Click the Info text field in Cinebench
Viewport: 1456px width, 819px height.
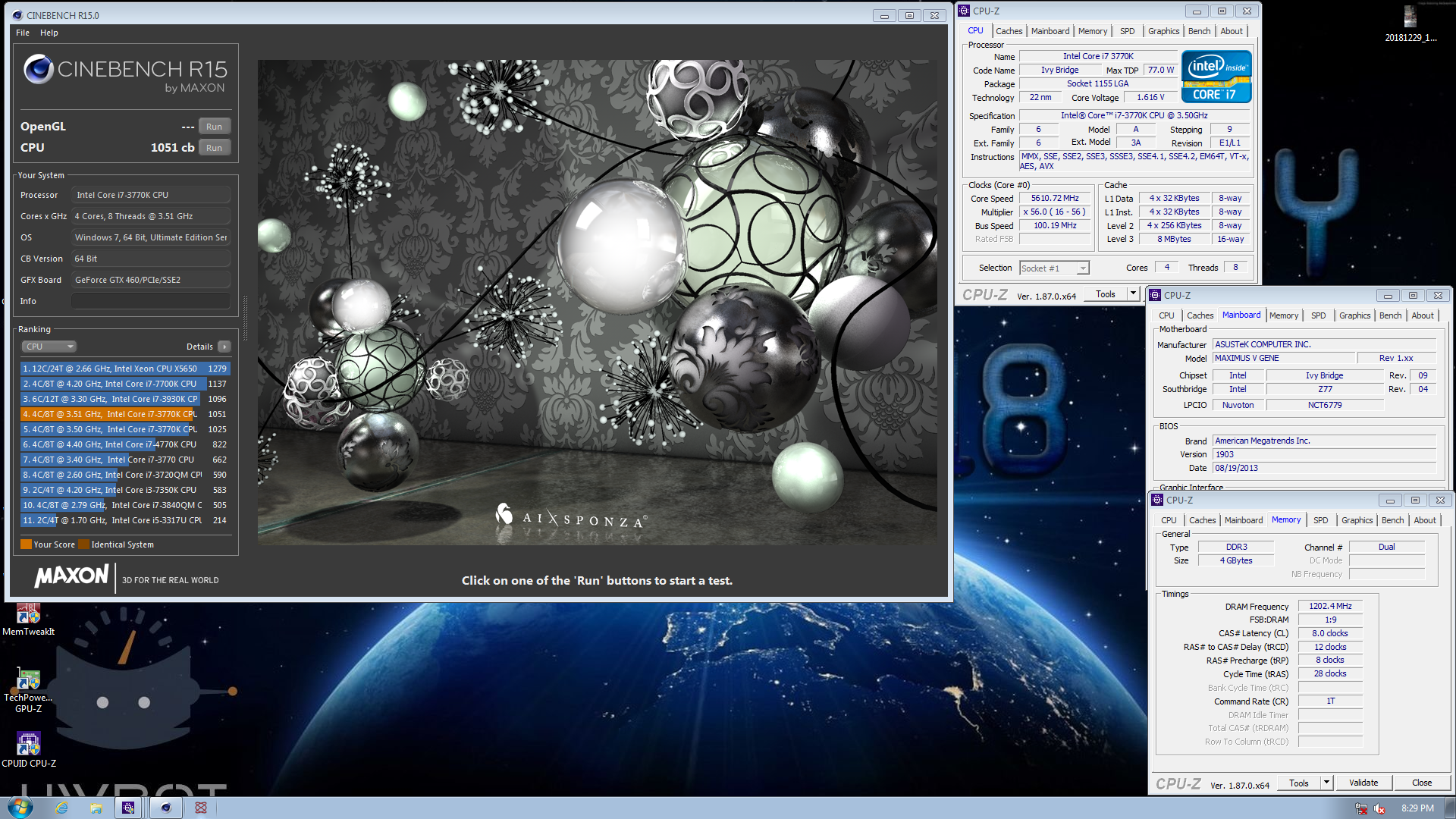pos(151,301)
